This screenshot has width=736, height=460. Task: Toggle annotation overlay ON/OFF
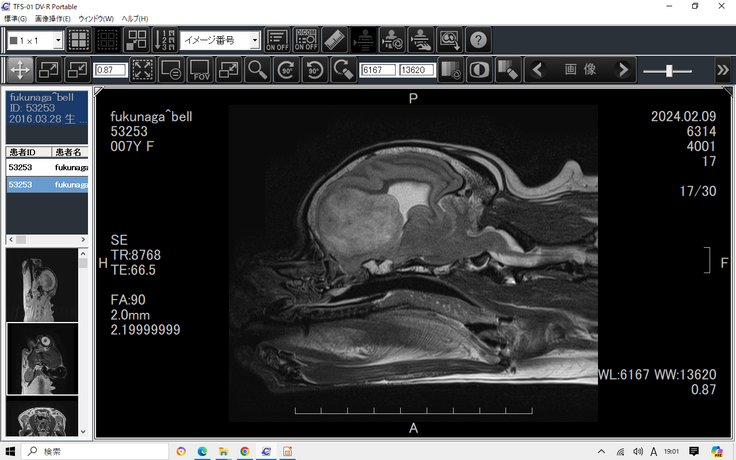click(x=278, y=40)
